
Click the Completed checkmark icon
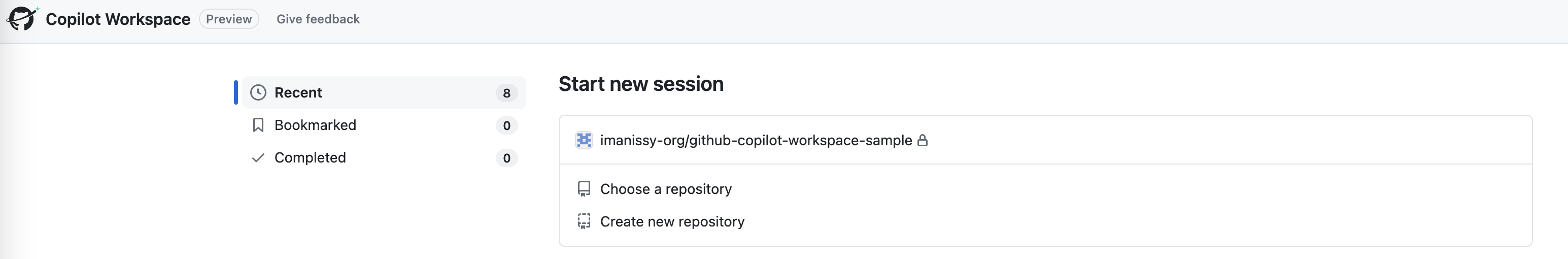258,158
